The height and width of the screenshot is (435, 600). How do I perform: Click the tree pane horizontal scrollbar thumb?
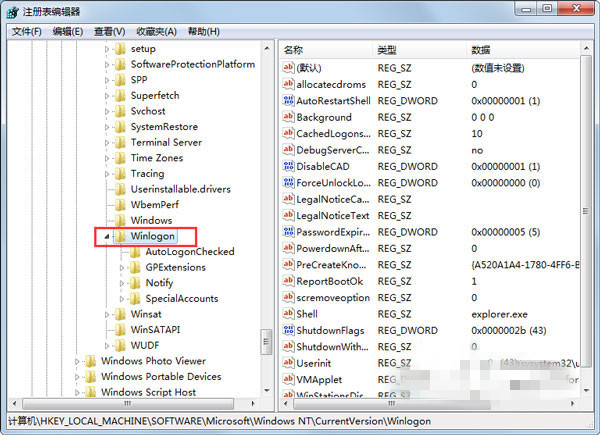(x=128, y=404)
